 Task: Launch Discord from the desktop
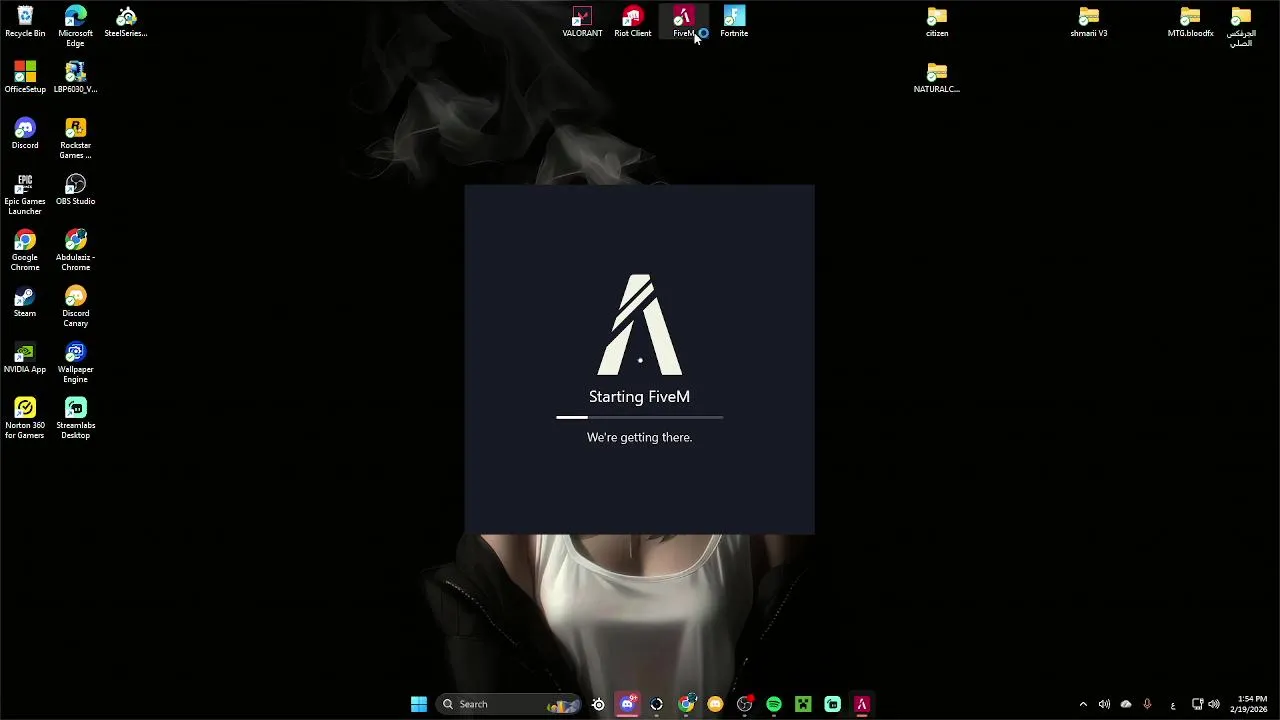click(25, 134)
